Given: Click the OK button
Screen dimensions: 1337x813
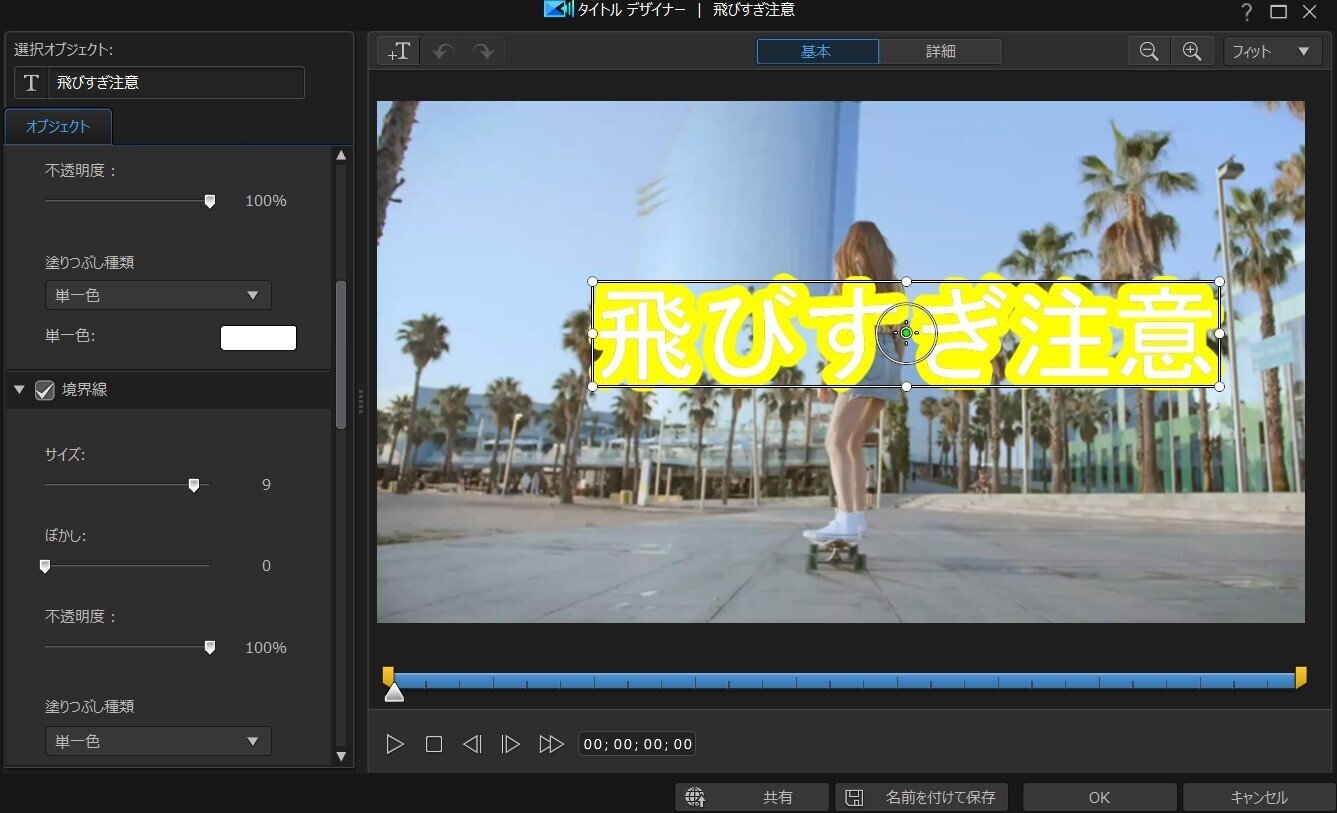Looking at the screenshot, I should coord(1099,797).
